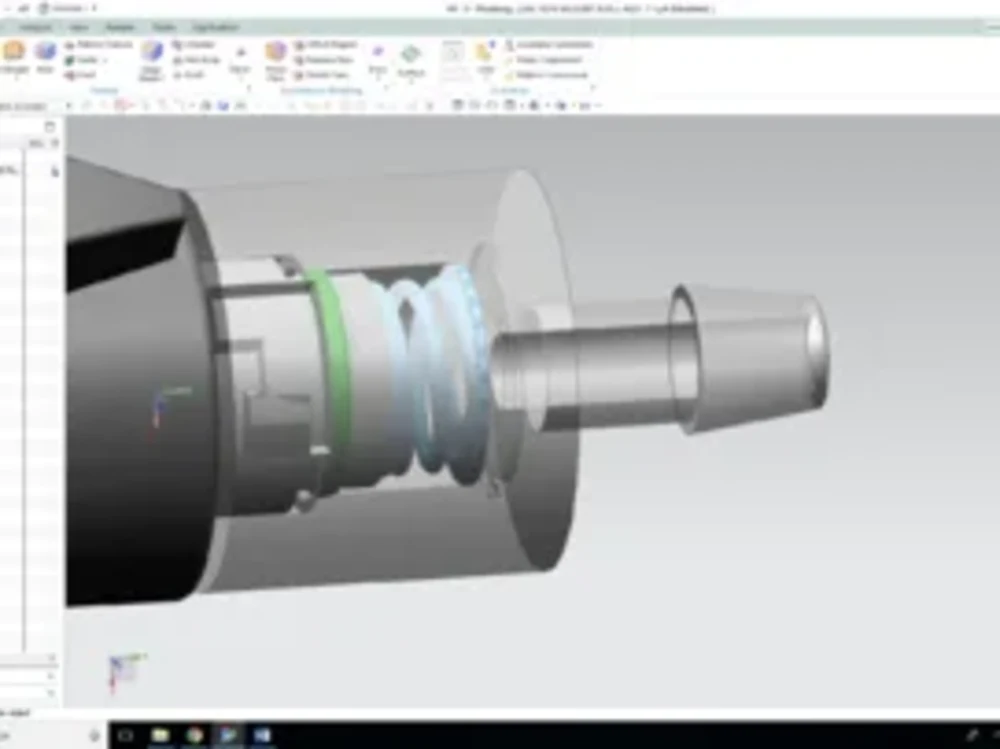Image resolution: width=1000 pixels, height=749 pixels.
Task: Click the Pattern Feature command
Action: (x=98, y=44)
